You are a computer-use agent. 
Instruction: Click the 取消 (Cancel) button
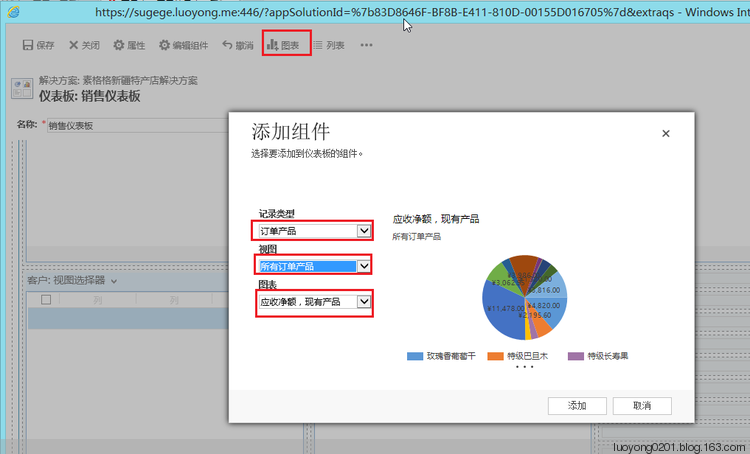pos(642,406)
